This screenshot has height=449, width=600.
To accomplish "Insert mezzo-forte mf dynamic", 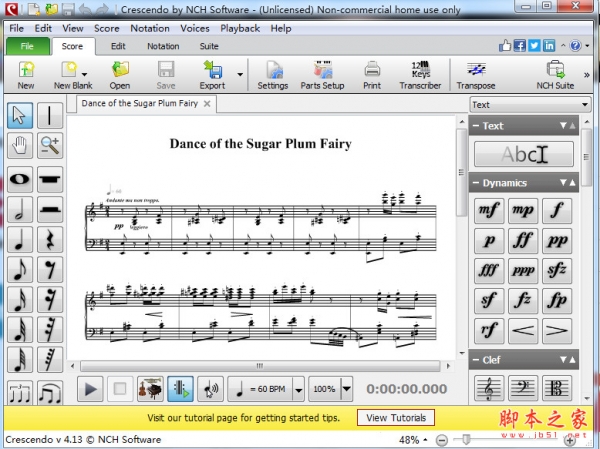I will tap(489, 211).
